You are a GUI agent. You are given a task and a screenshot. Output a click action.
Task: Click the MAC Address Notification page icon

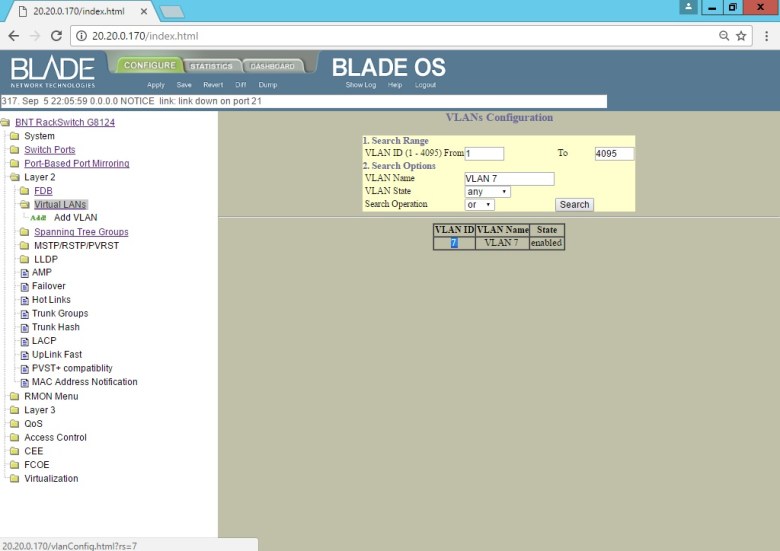coord(24,382)
